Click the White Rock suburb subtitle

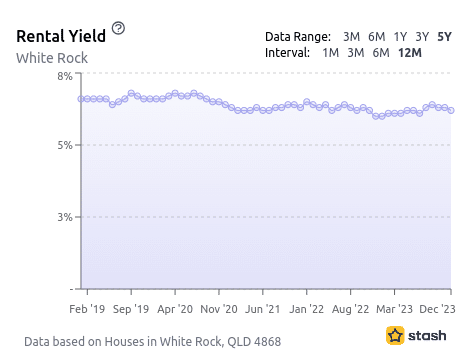point(52,58)
